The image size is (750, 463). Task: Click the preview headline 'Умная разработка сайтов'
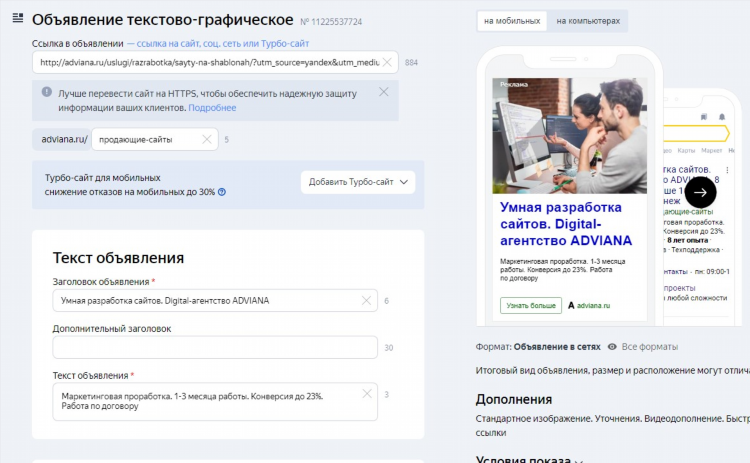[x=566, y=224]
